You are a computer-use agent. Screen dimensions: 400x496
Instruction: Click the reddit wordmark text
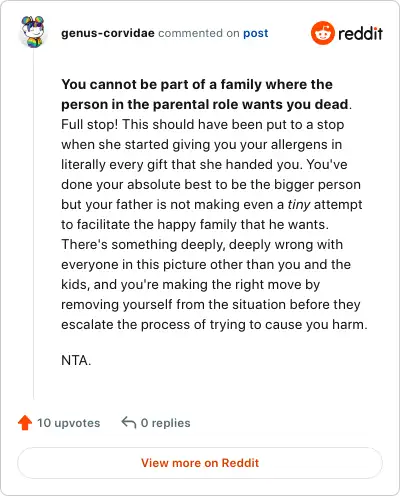pyautogui.click(x=360, y=33)
